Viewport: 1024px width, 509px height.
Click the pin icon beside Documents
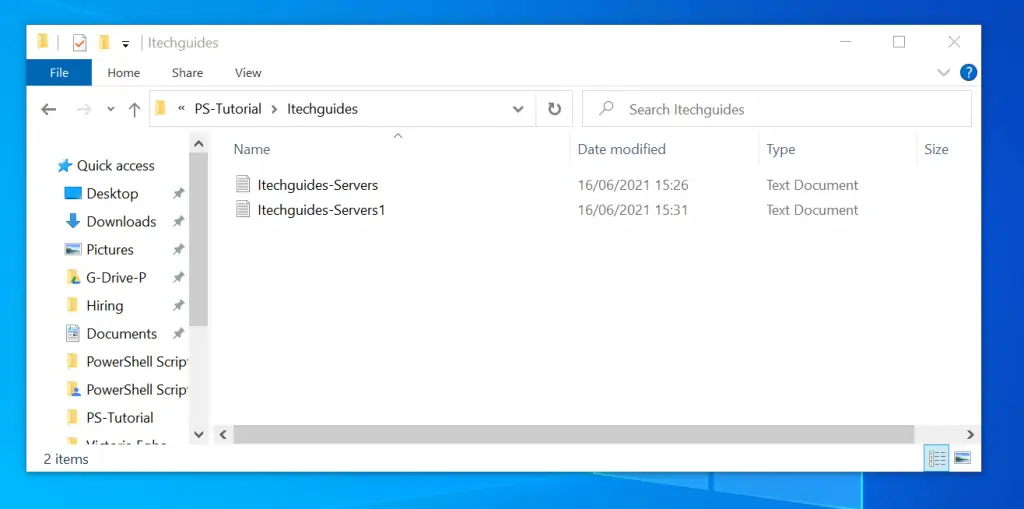178,334
